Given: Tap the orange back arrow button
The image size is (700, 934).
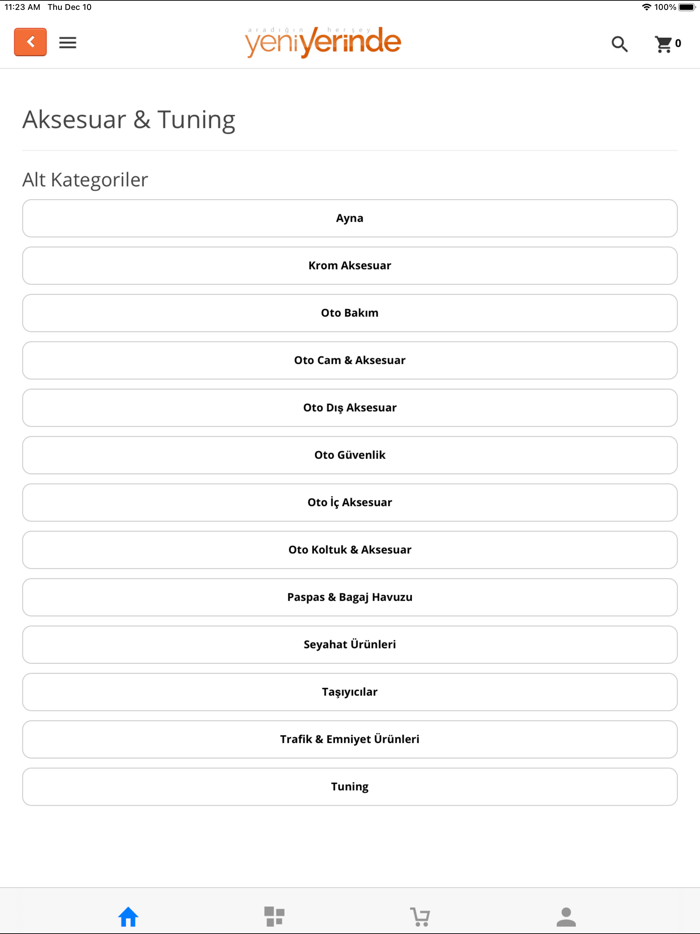Looking at the screenshot, I should (x=30, y=42).
